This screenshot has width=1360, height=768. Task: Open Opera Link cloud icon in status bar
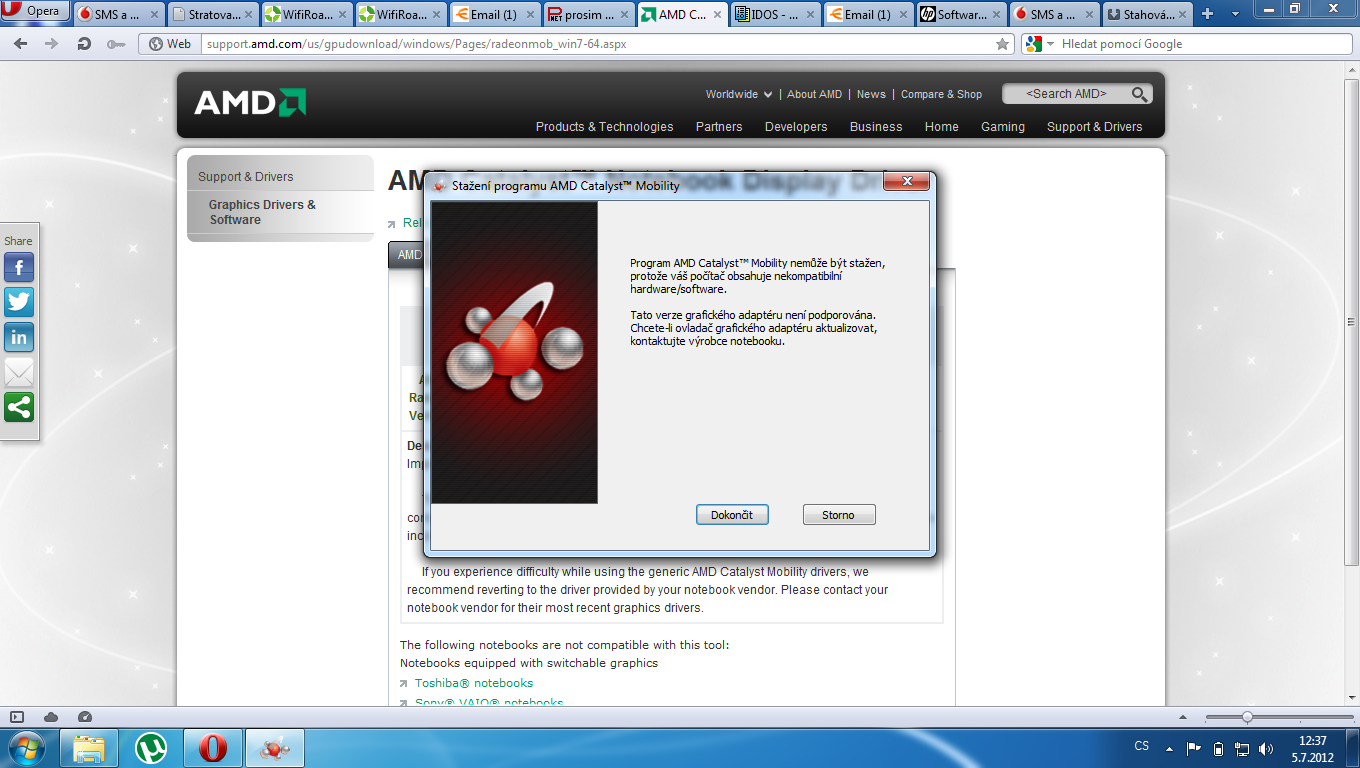(51, 717)
